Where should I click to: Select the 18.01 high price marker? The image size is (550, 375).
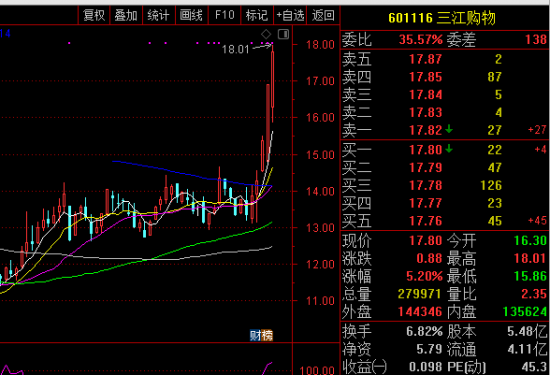235,49
